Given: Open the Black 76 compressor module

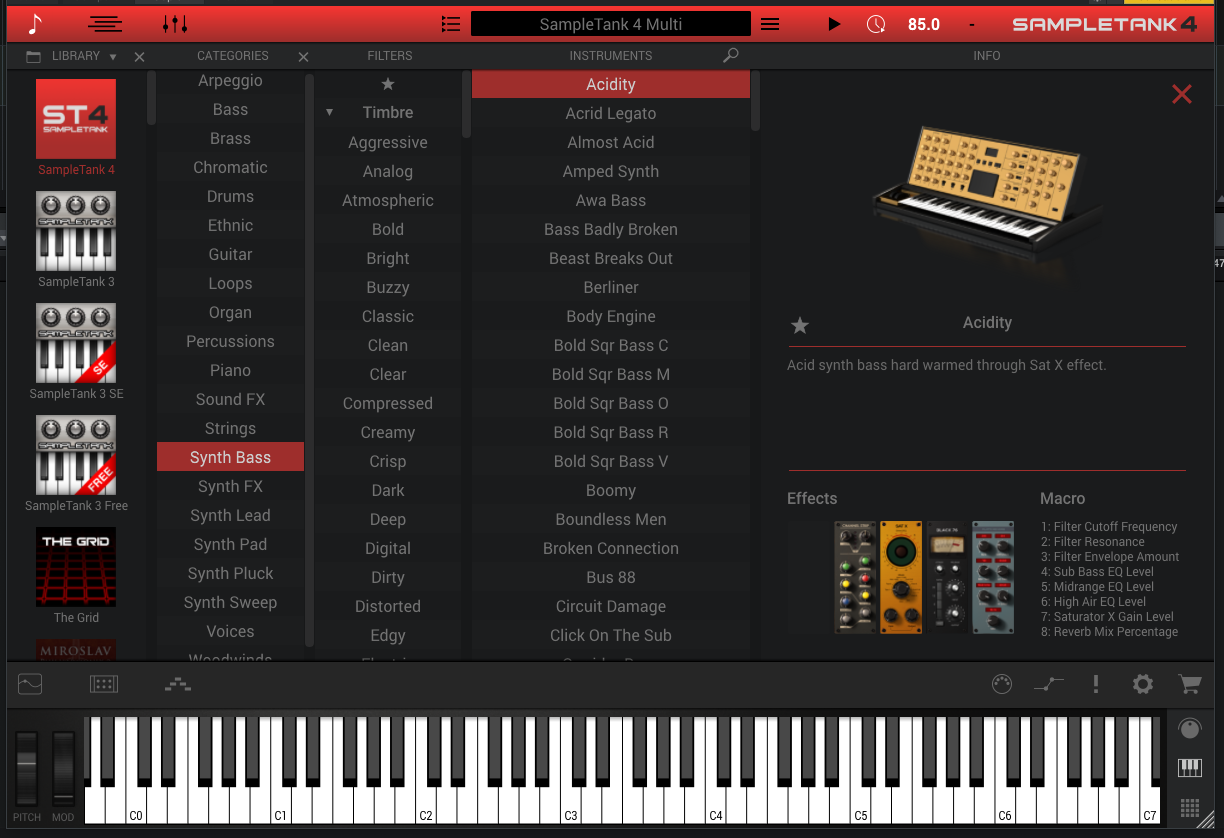Looking at the screenshot, I should pyautogui.click(x=947, y=577).
